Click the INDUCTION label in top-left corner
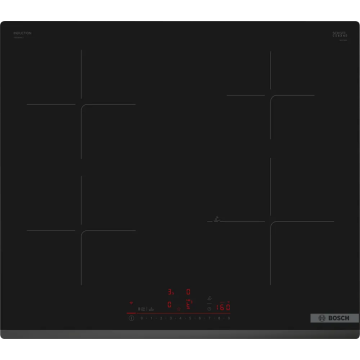The width and height of the screenshot is (360, 360). pyautogui.click(x=22, y=33)
